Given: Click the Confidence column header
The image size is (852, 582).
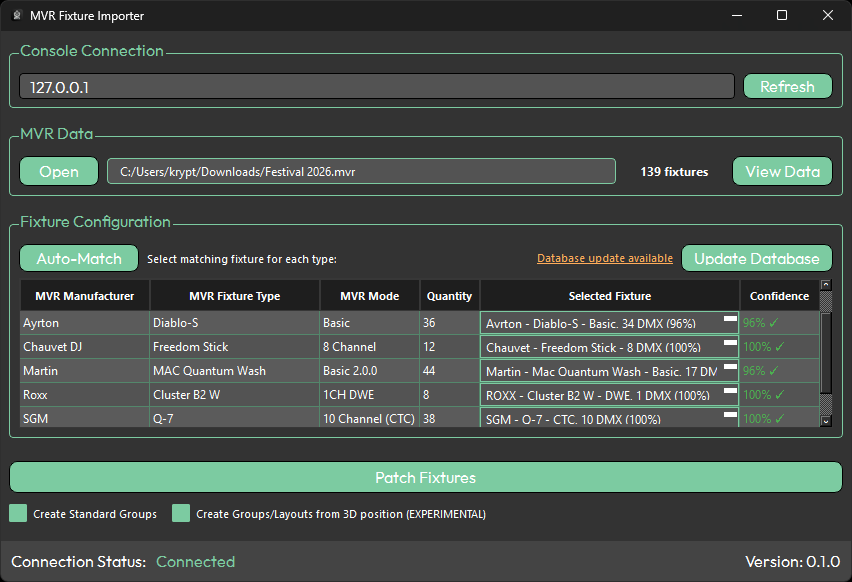Looking at the screenshot, I should pos(779,296).
